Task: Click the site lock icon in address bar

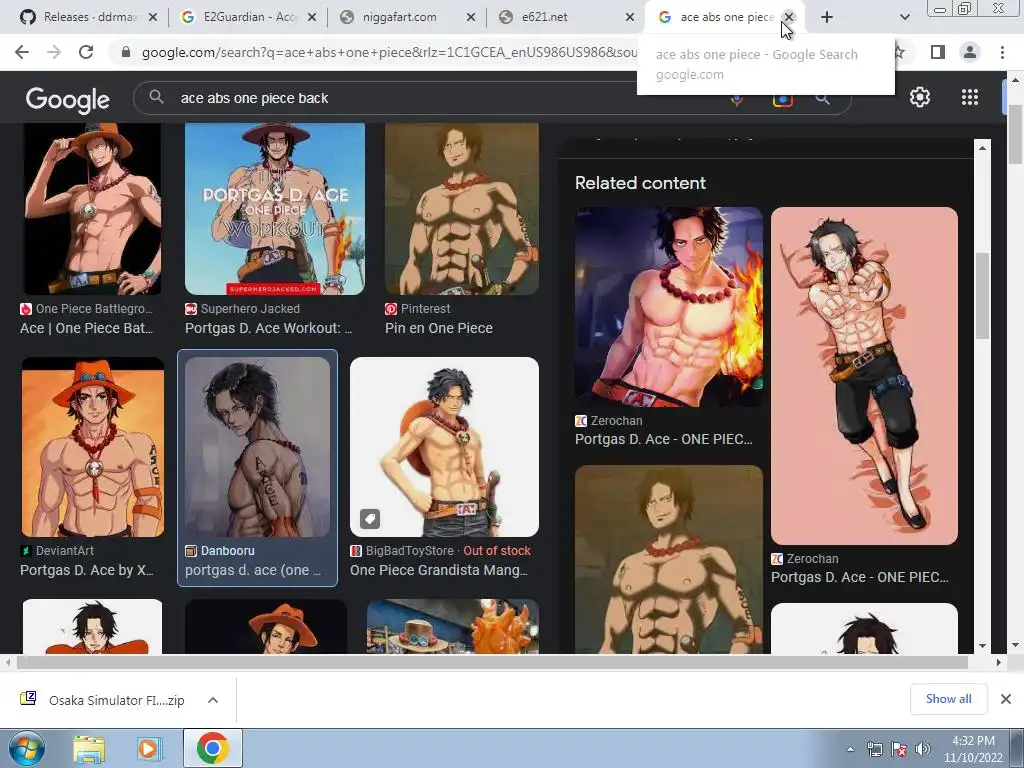Action: [x=126, y=52]
